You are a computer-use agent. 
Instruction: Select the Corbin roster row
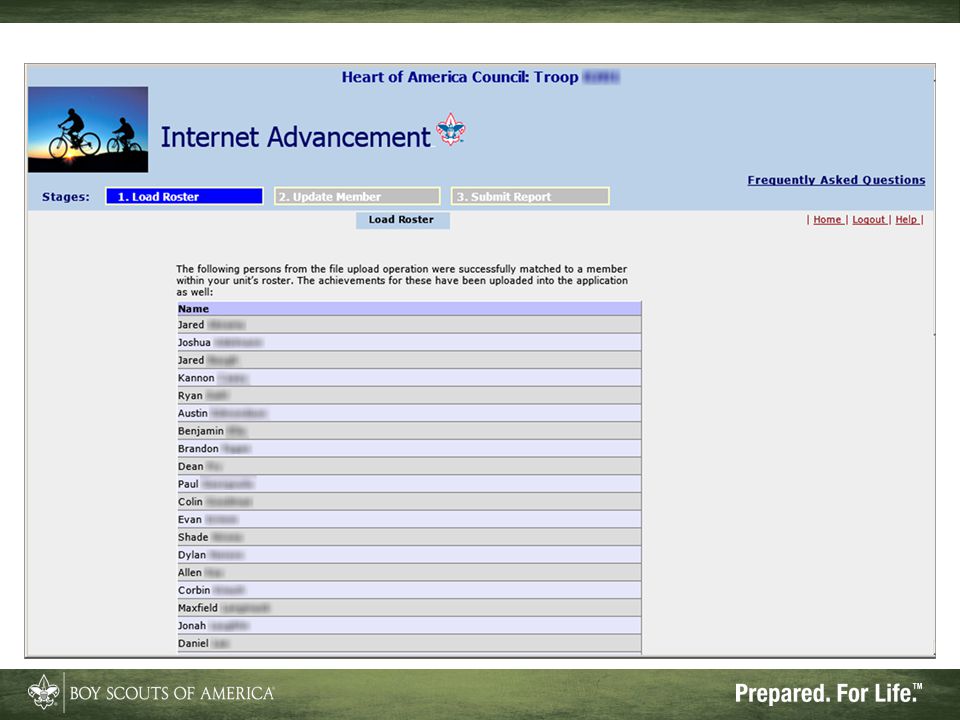[x=409, y=591]
